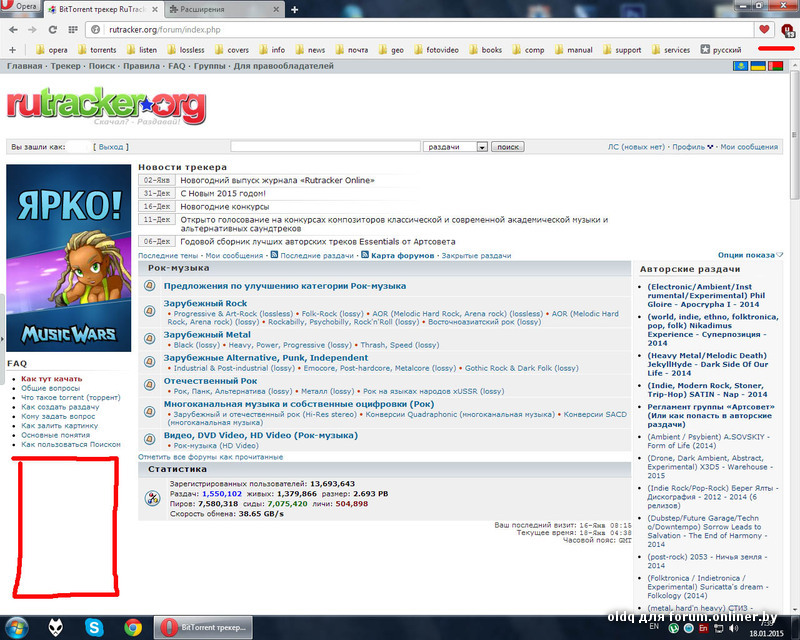This screenshot has width=800, height=640.
Task: Open Регламент группы «Артсовет» link
Action: [x=711, y=415]
